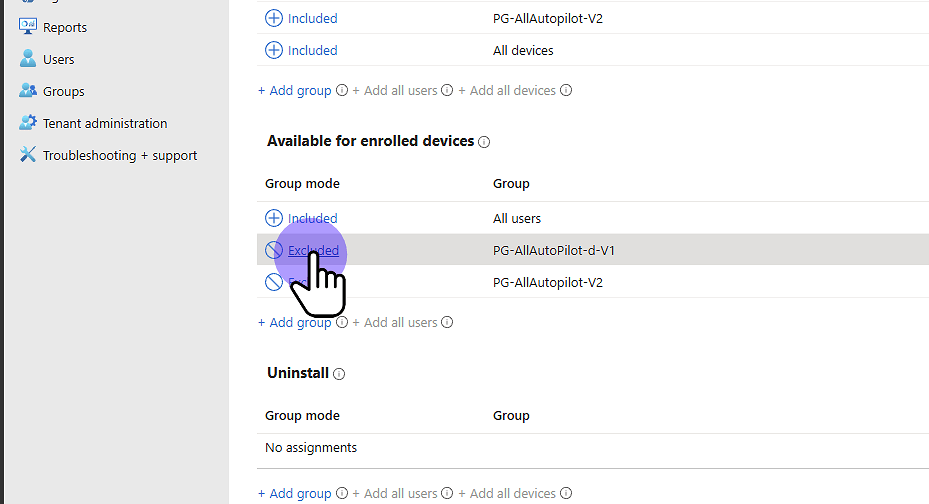929x504 pixels.
Task: Select the All devices group cell
Action: point(523,50)
